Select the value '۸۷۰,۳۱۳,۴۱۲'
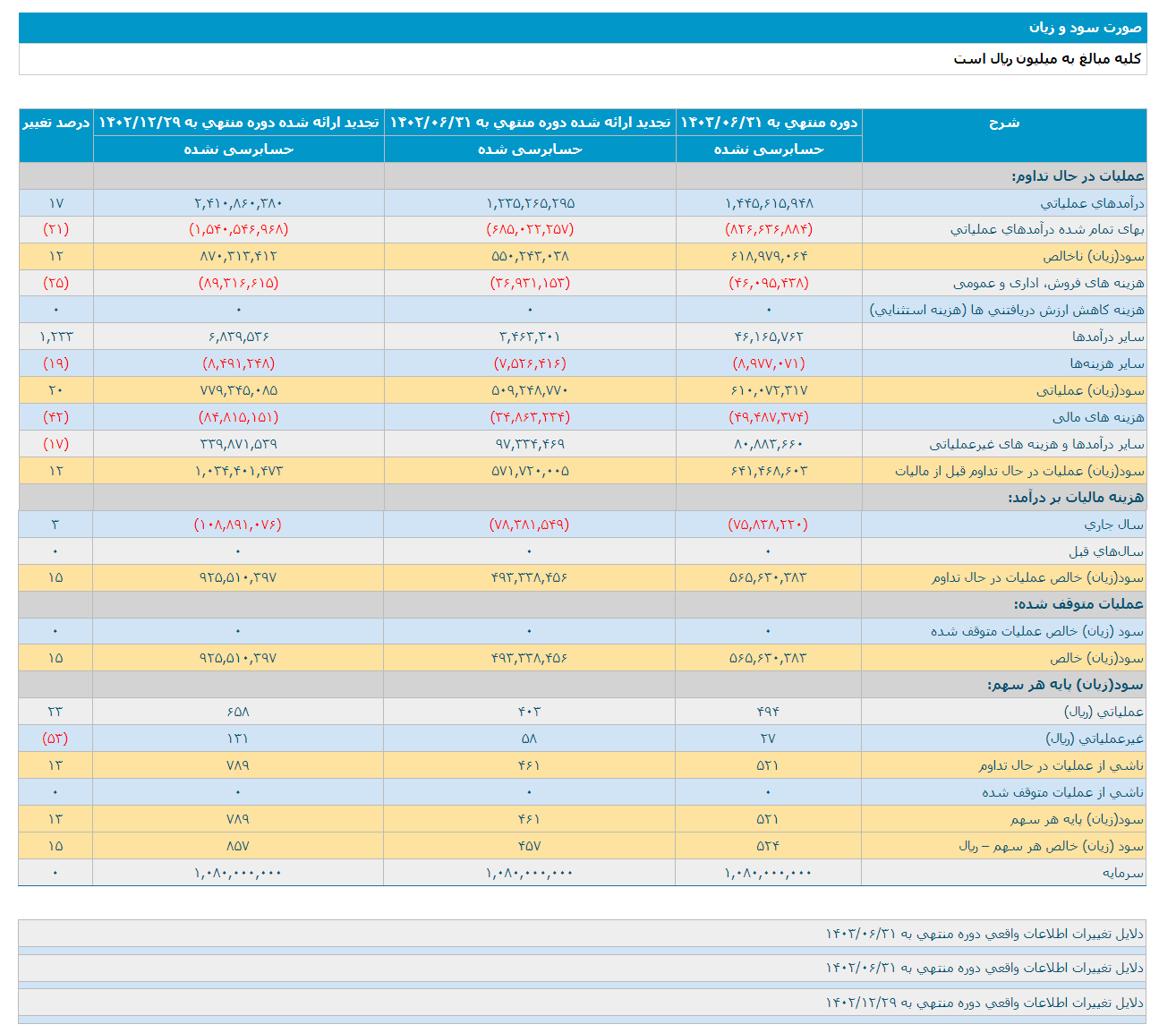Image resolution: width=1176 pixels, height=1033 pixels. tap(238, 257)
